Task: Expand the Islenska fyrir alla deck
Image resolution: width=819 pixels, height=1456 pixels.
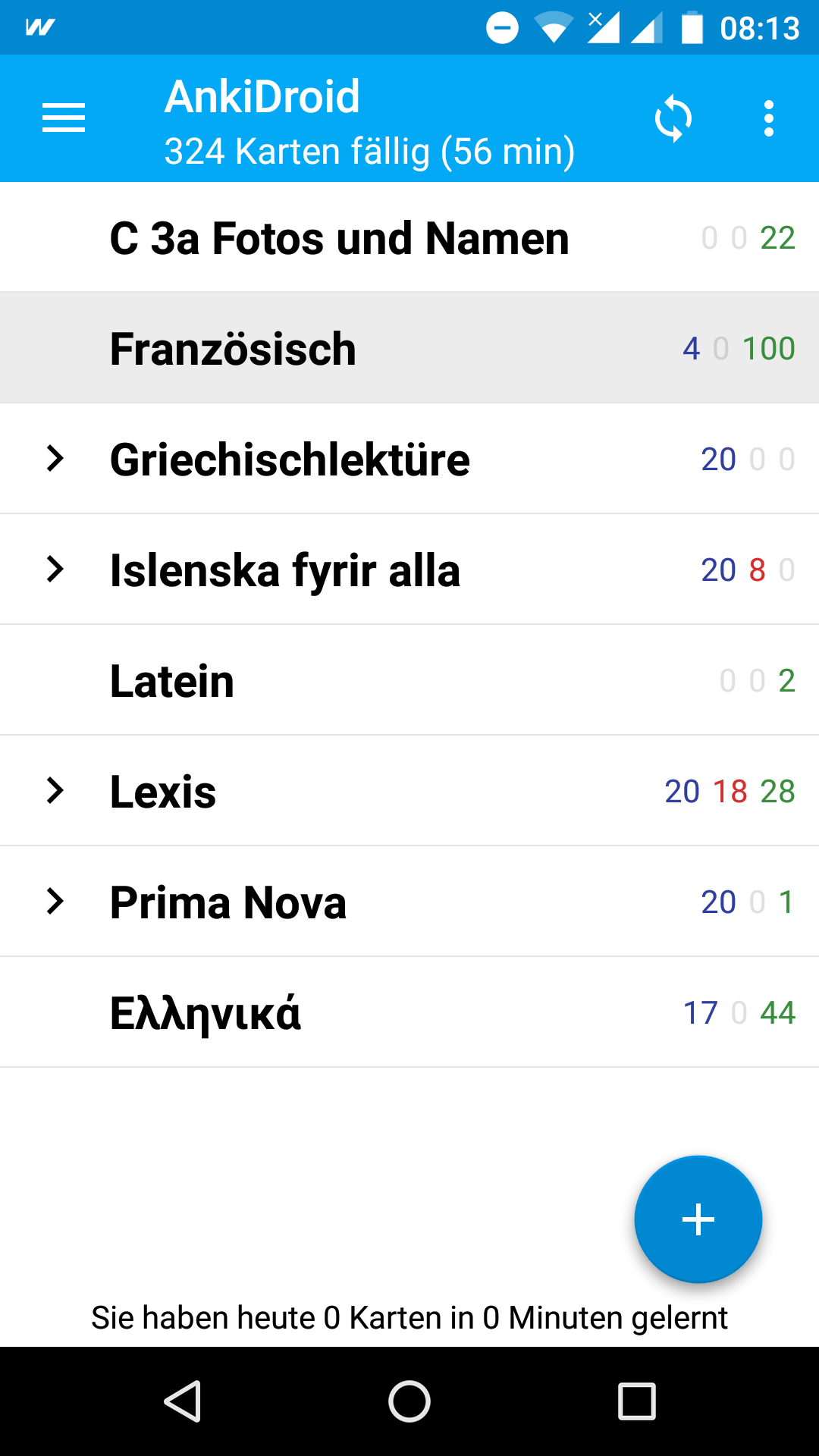Action: point(55,570)
